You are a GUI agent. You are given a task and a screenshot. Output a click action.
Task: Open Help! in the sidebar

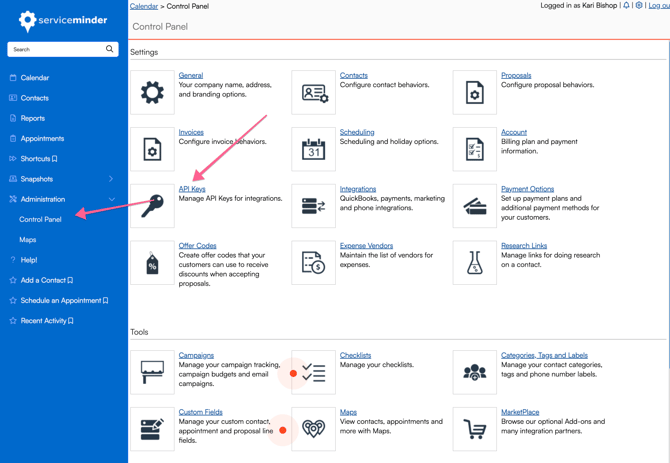[x=29, y=260]
